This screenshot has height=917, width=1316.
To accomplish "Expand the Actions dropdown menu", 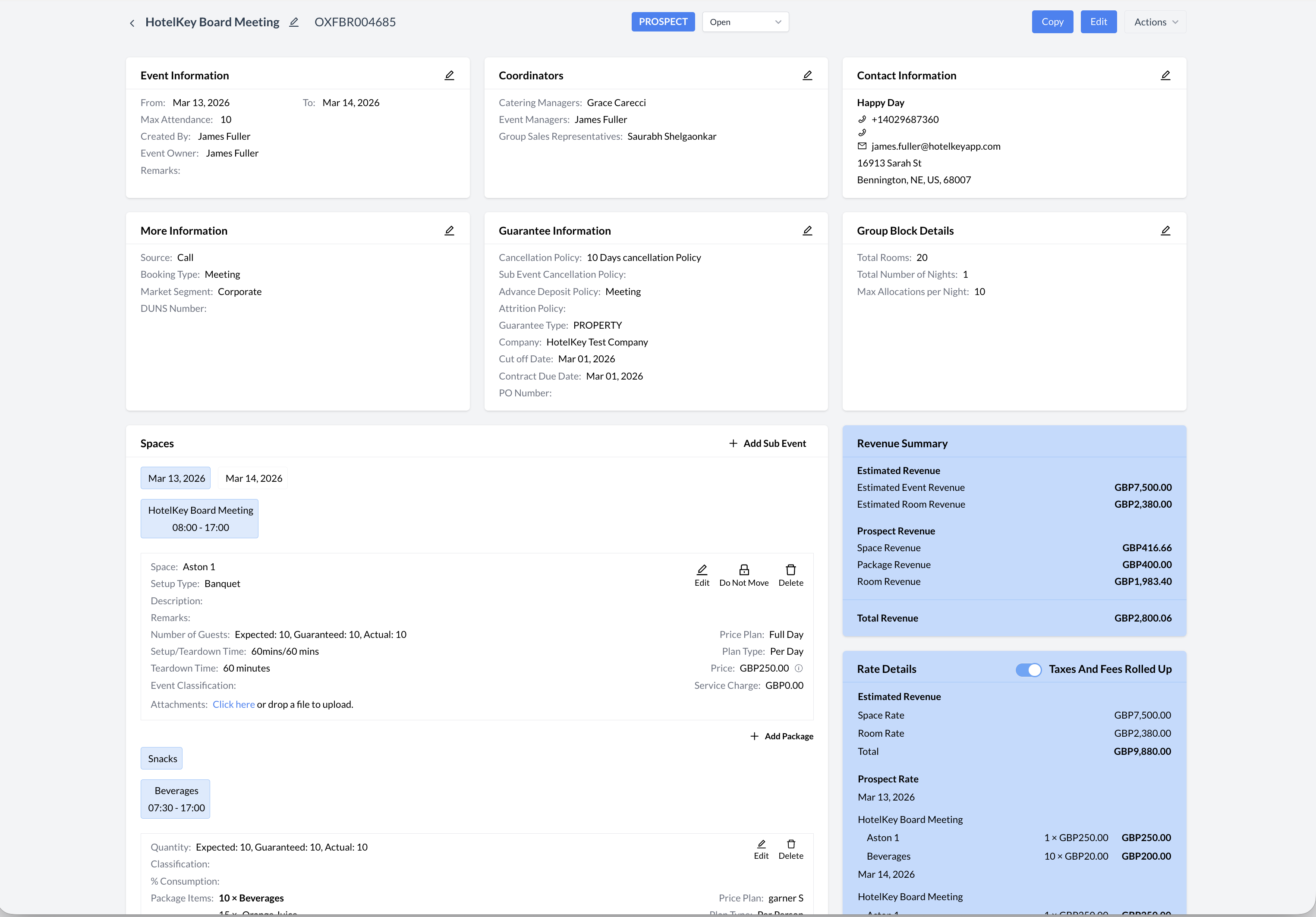I will coord(1155,22).
